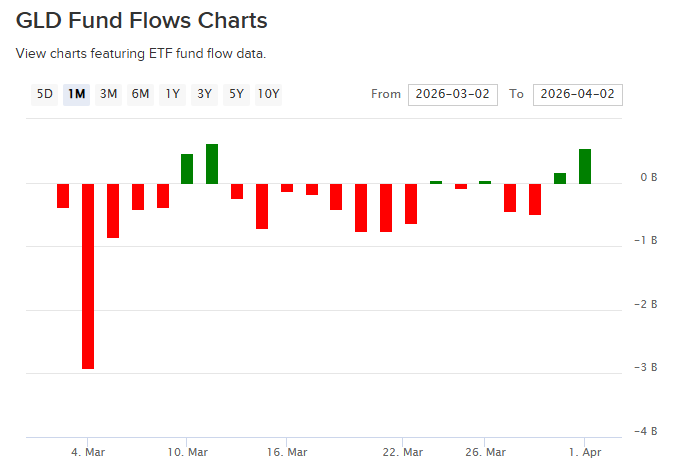Click the 16. Mar axis label

point(286,451)
